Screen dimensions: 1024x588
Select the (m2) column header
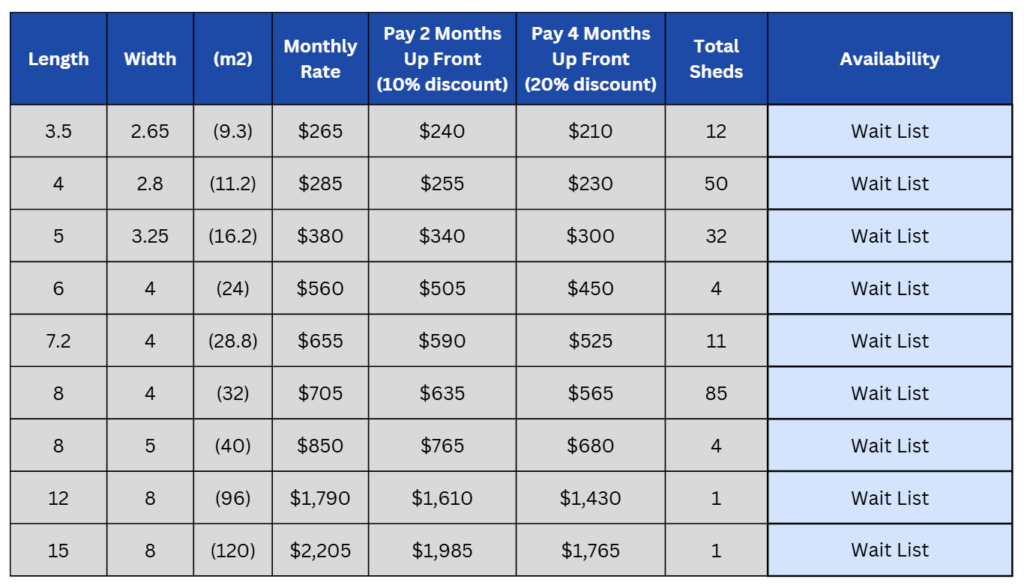tap(233, 59)
